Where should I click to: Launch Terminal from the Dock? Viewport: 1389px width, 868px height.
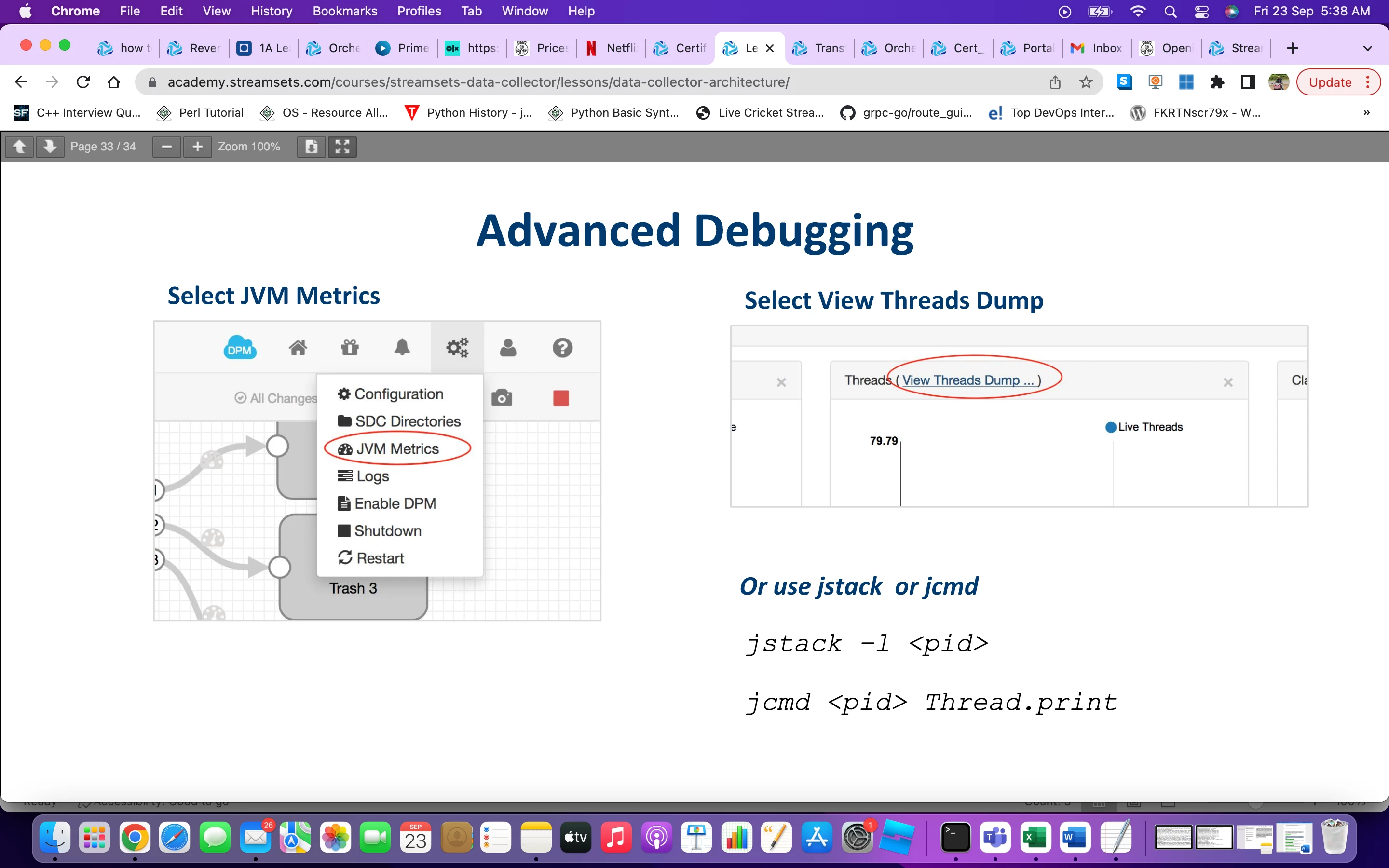tap(956, 837)
